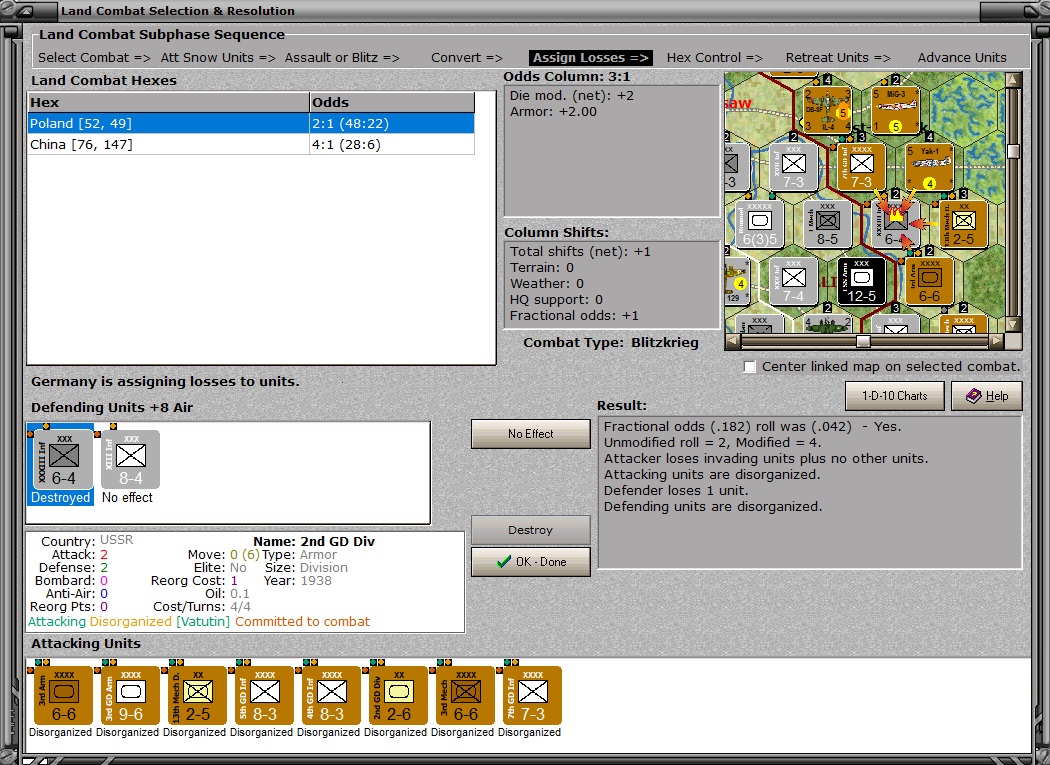Click the map scroll up arrow

click(1013, 80)
